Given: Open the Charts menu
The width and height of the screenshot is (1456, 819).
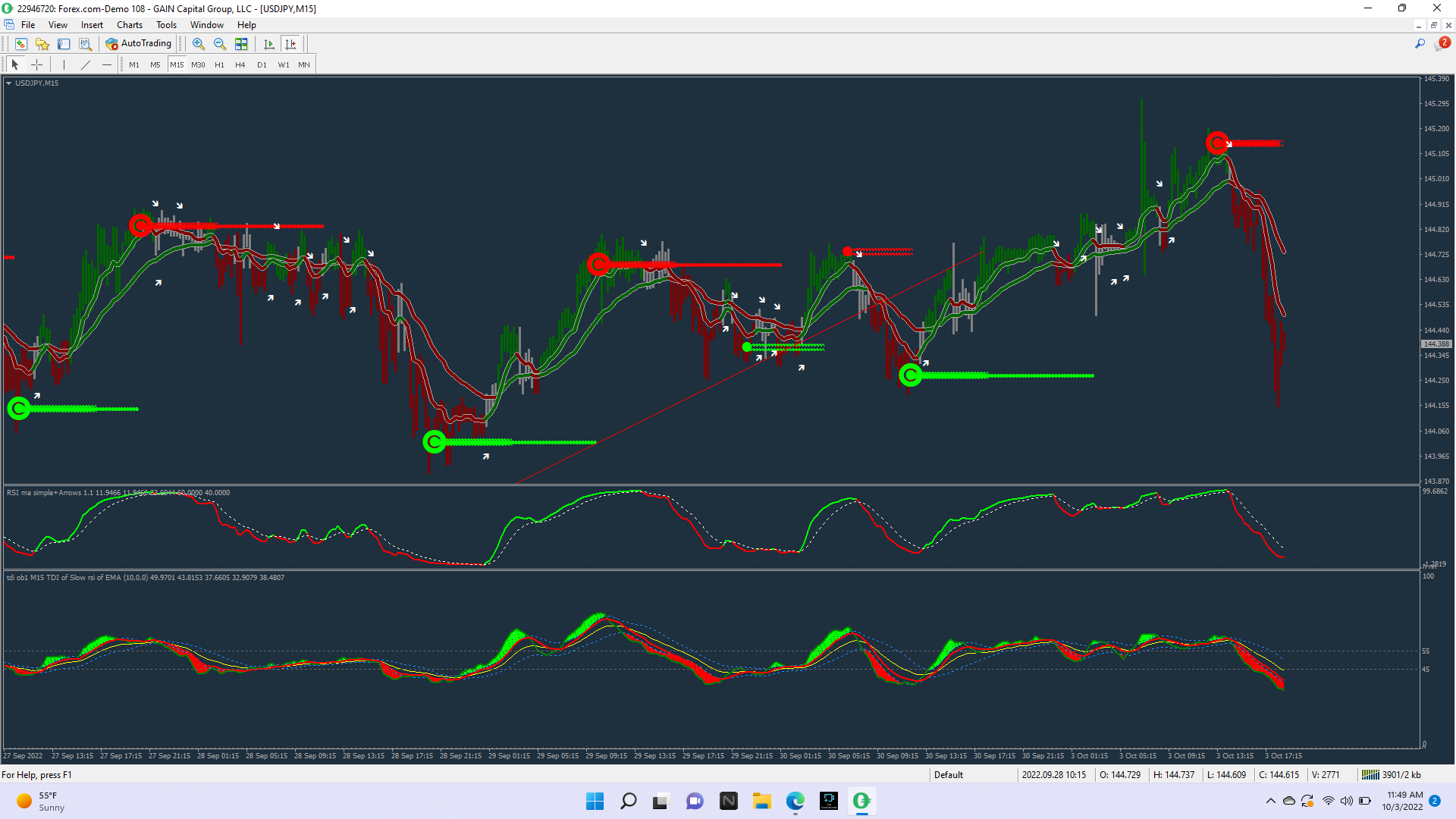Looking at the screenshot, I should 129,25.
